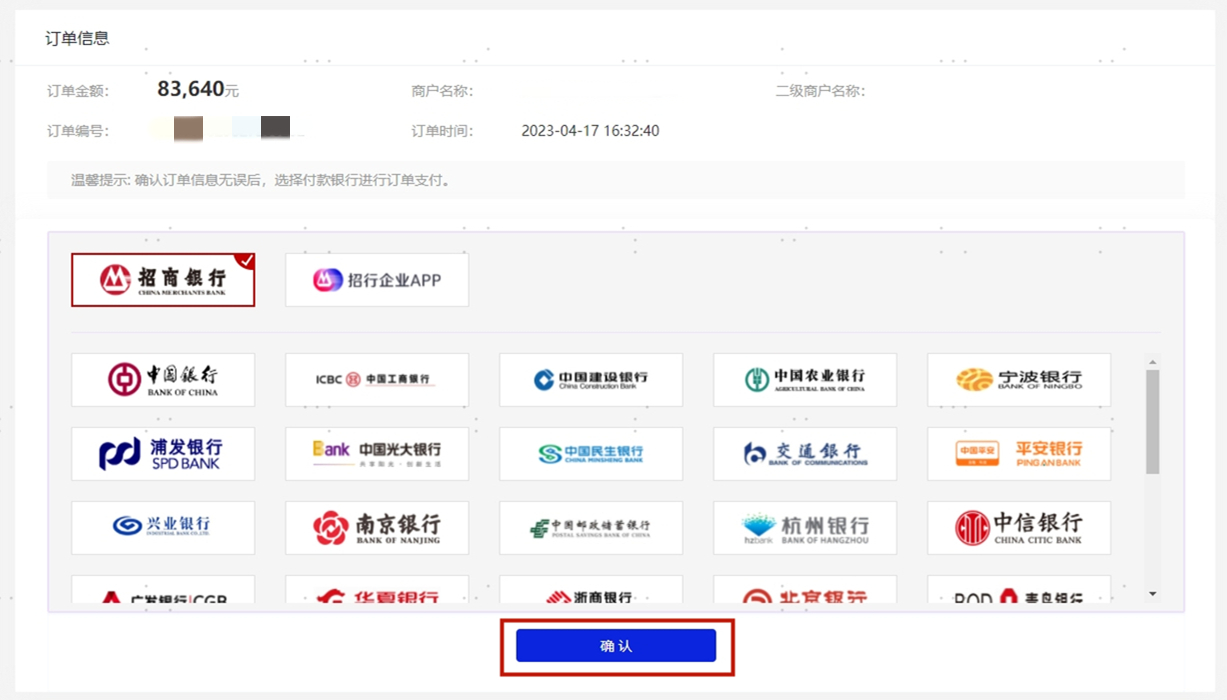Choose 中国光大银行 Everbright Bank
This screenshot has width=1227, height=700.
click(377, 454)
